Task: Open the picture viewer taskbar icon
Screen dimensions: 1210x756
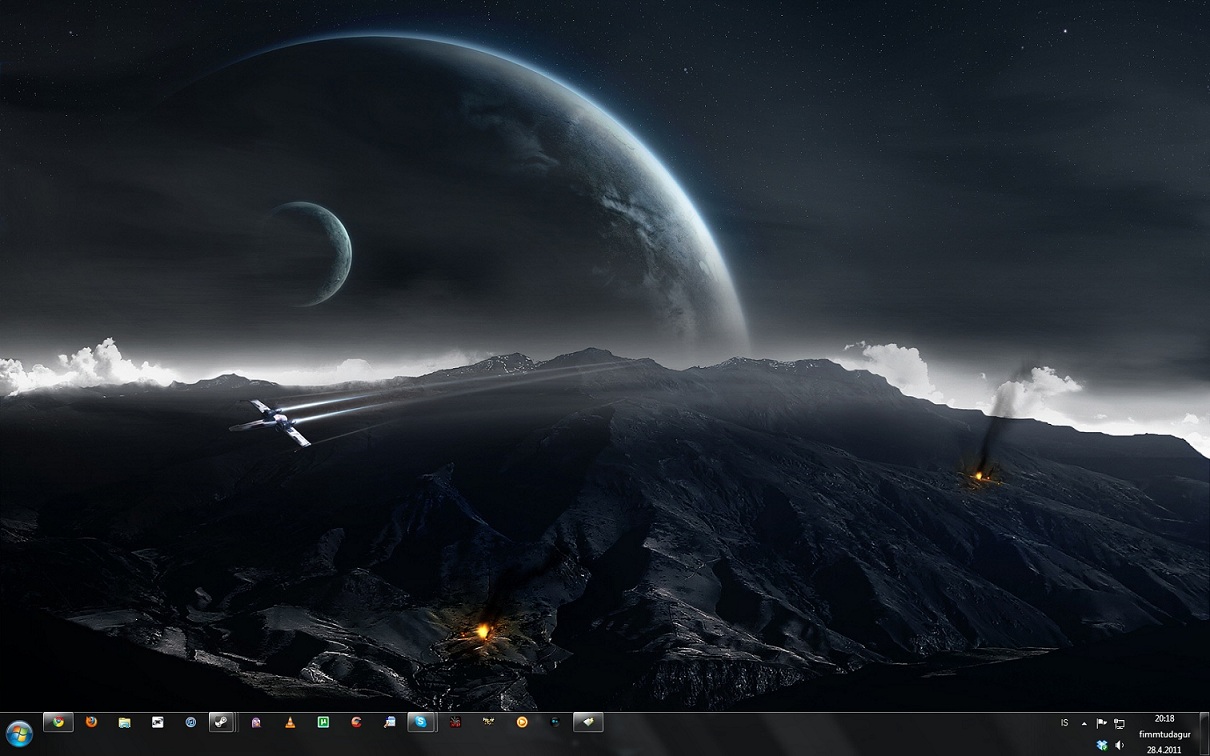Action: tap(156, 722)
